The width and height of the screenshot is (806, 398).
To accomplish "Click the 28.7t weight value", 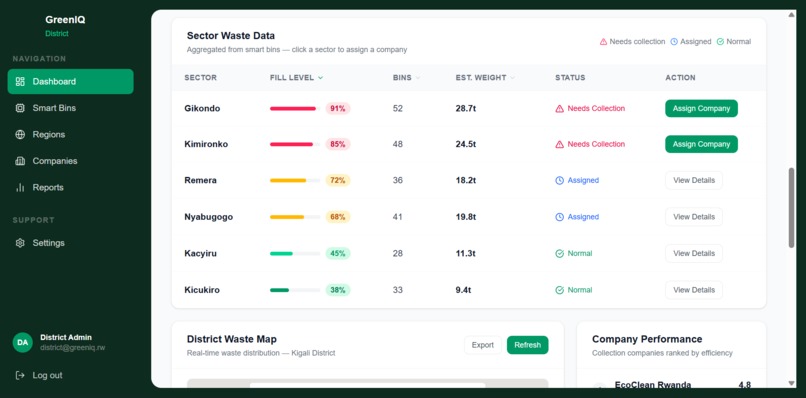I will (466, 108).
